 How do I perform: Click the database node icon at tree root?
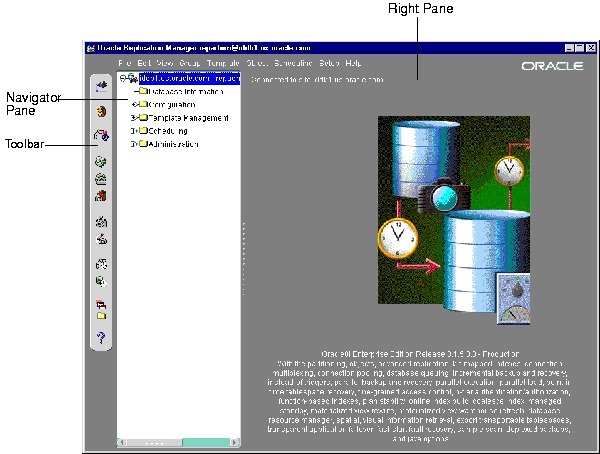pyautogui.click(x=130, y=78)
